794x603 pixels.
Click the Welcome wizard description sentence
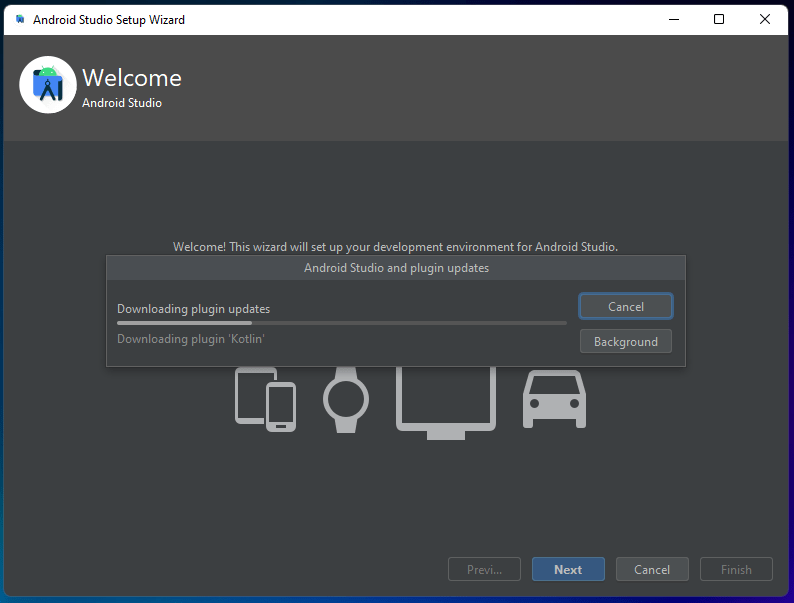395,247
